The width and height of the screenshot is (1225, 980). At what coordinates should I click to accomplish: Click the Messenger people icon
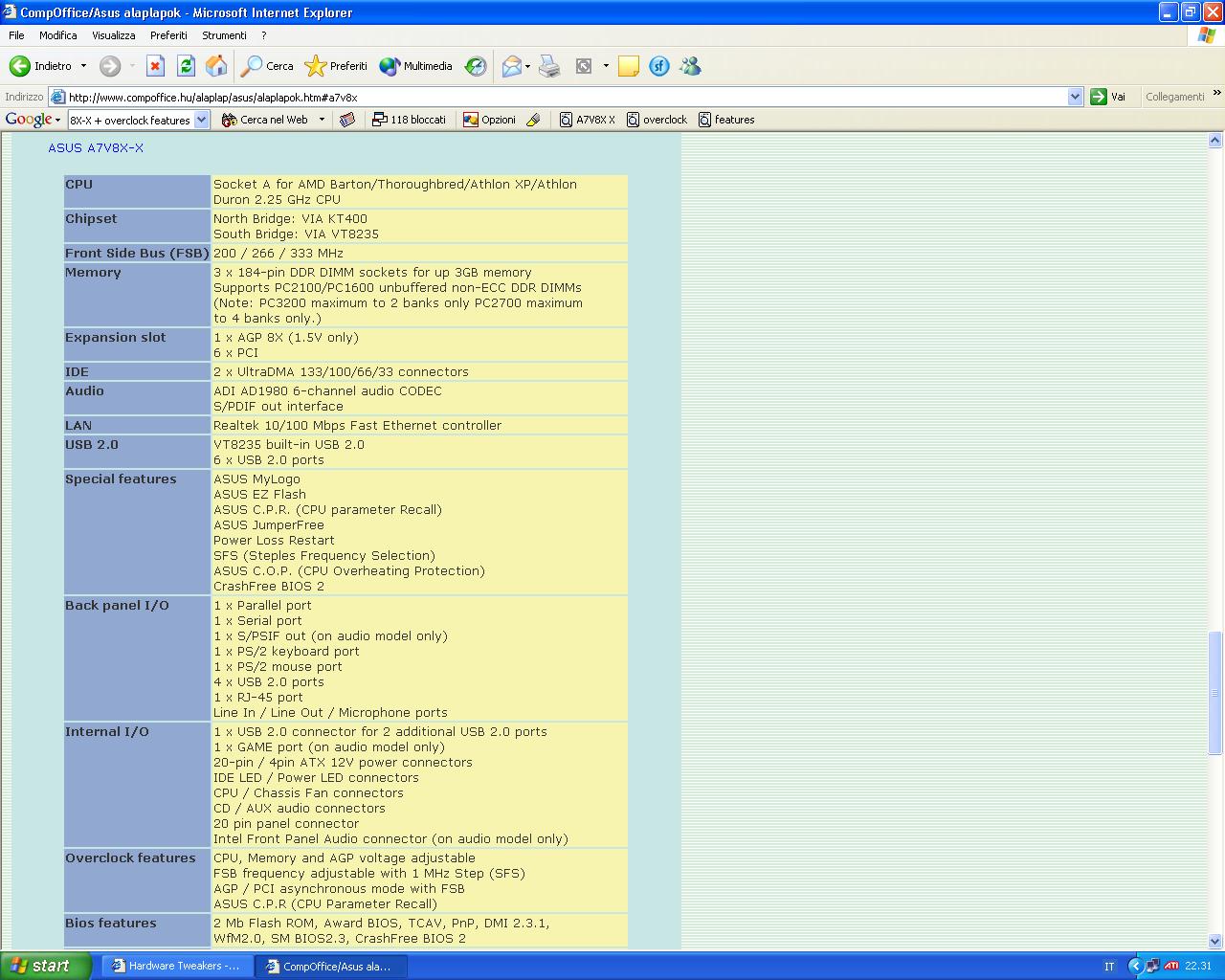coord(690,66)
